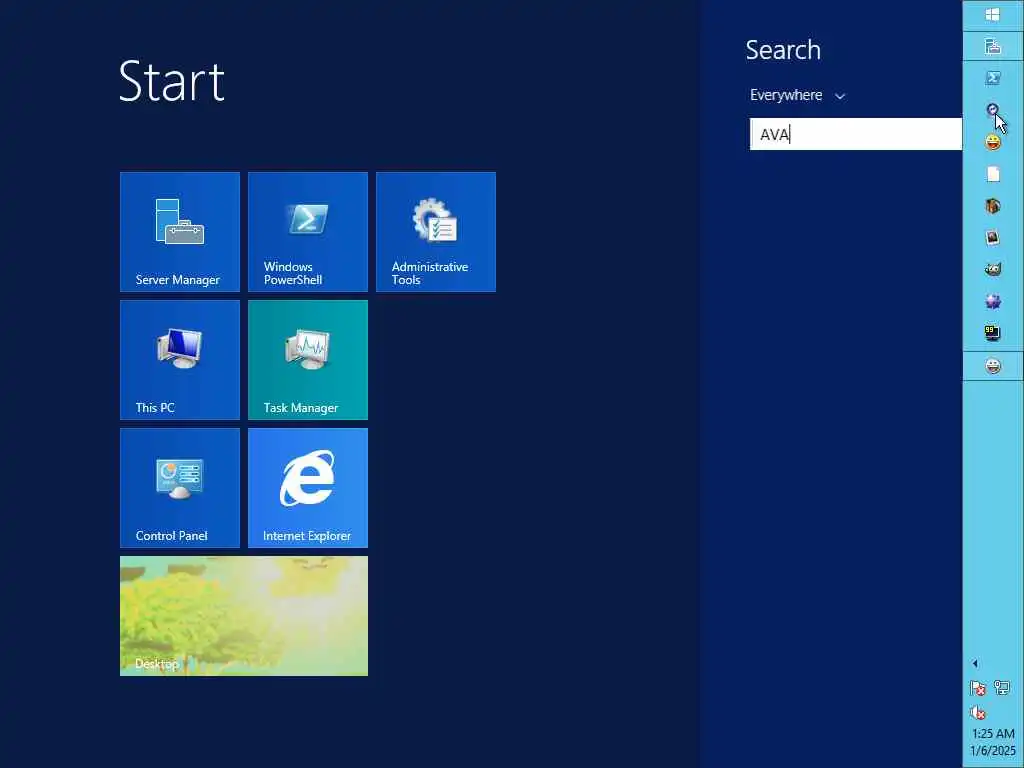The width and height of the screenshot is (1024, 768).
Task: Click the brown box taskbar icon
Action: [993, 206]
